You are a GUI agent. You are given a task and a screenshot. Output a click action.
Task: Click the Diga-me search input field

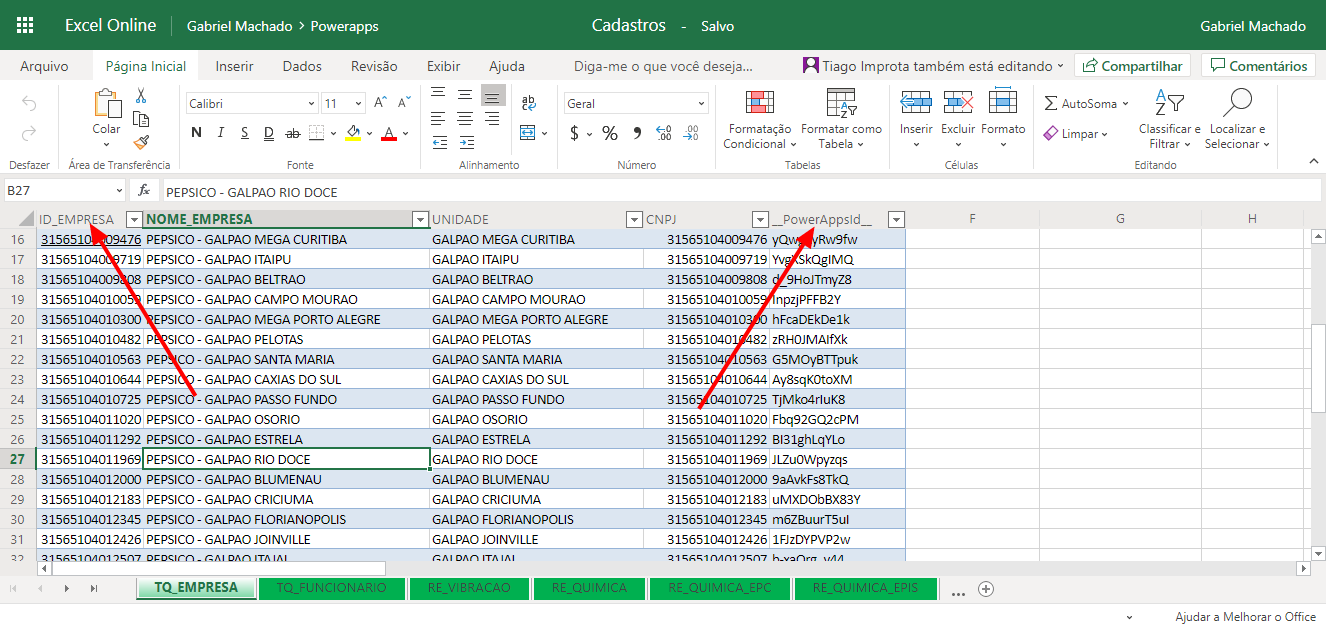(663, 66)
